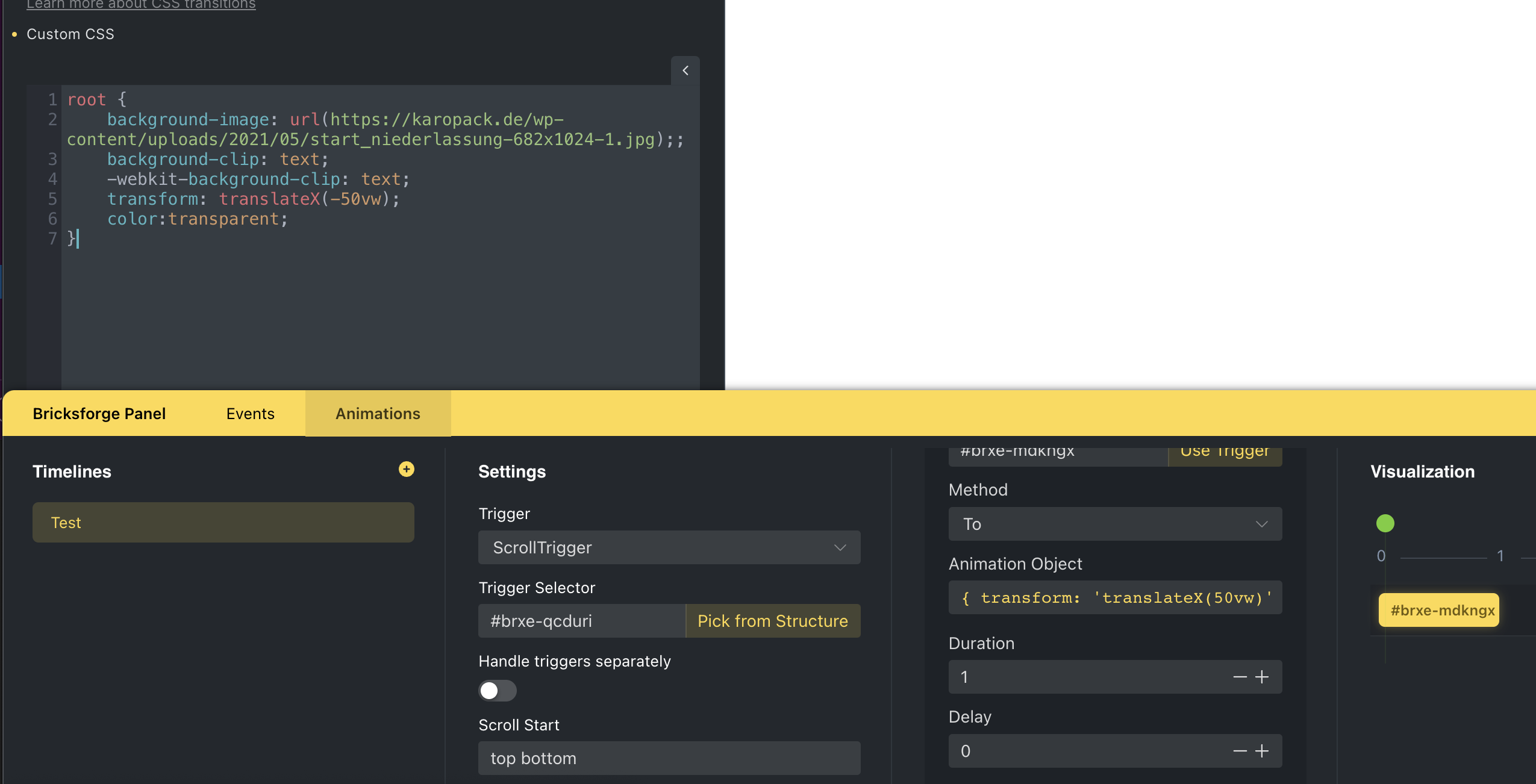Screen dimensions: 1536x784
Task: Edit the Animation Object transform field
Action: tap(1115, 597)
